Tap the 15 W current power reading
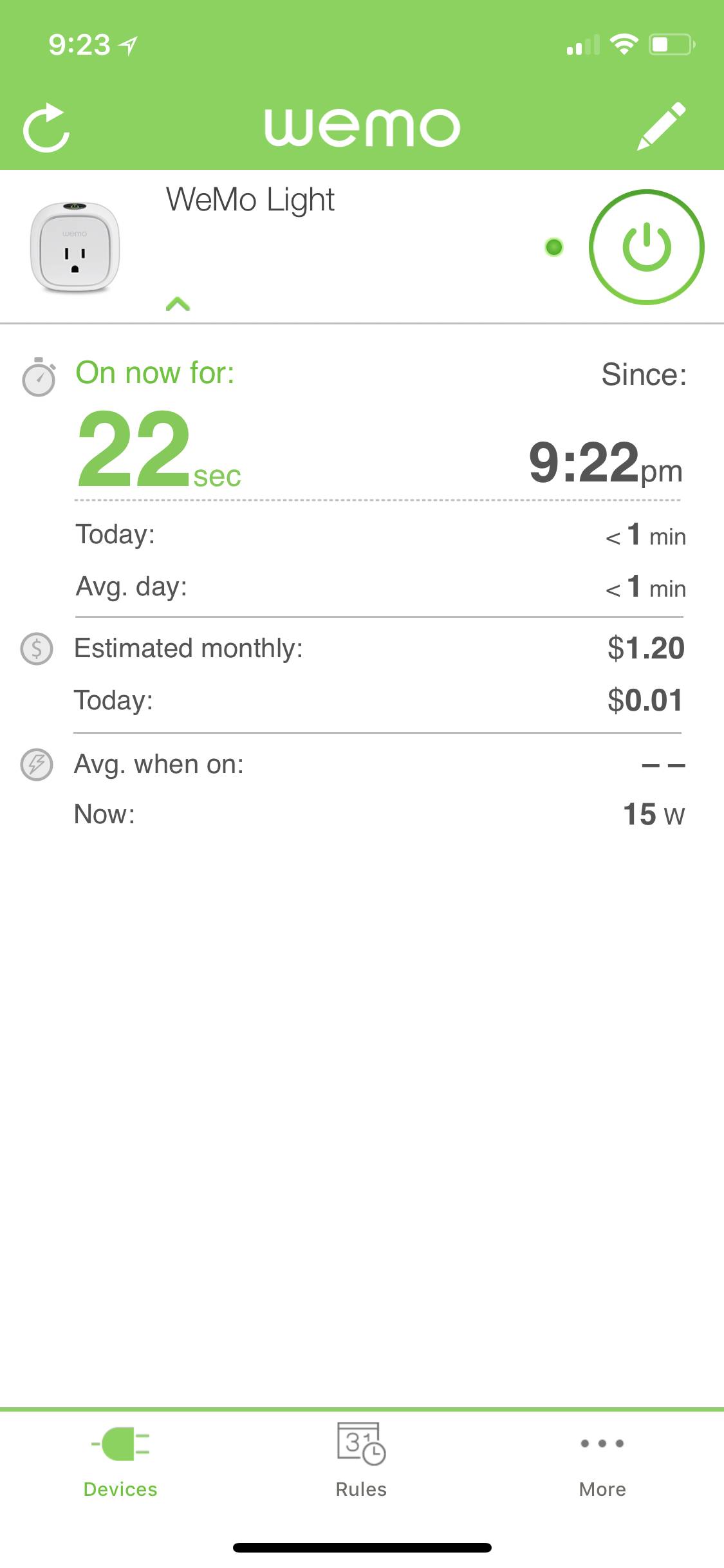The height and width of the screenshot is (1568, 724). [653, 814]
